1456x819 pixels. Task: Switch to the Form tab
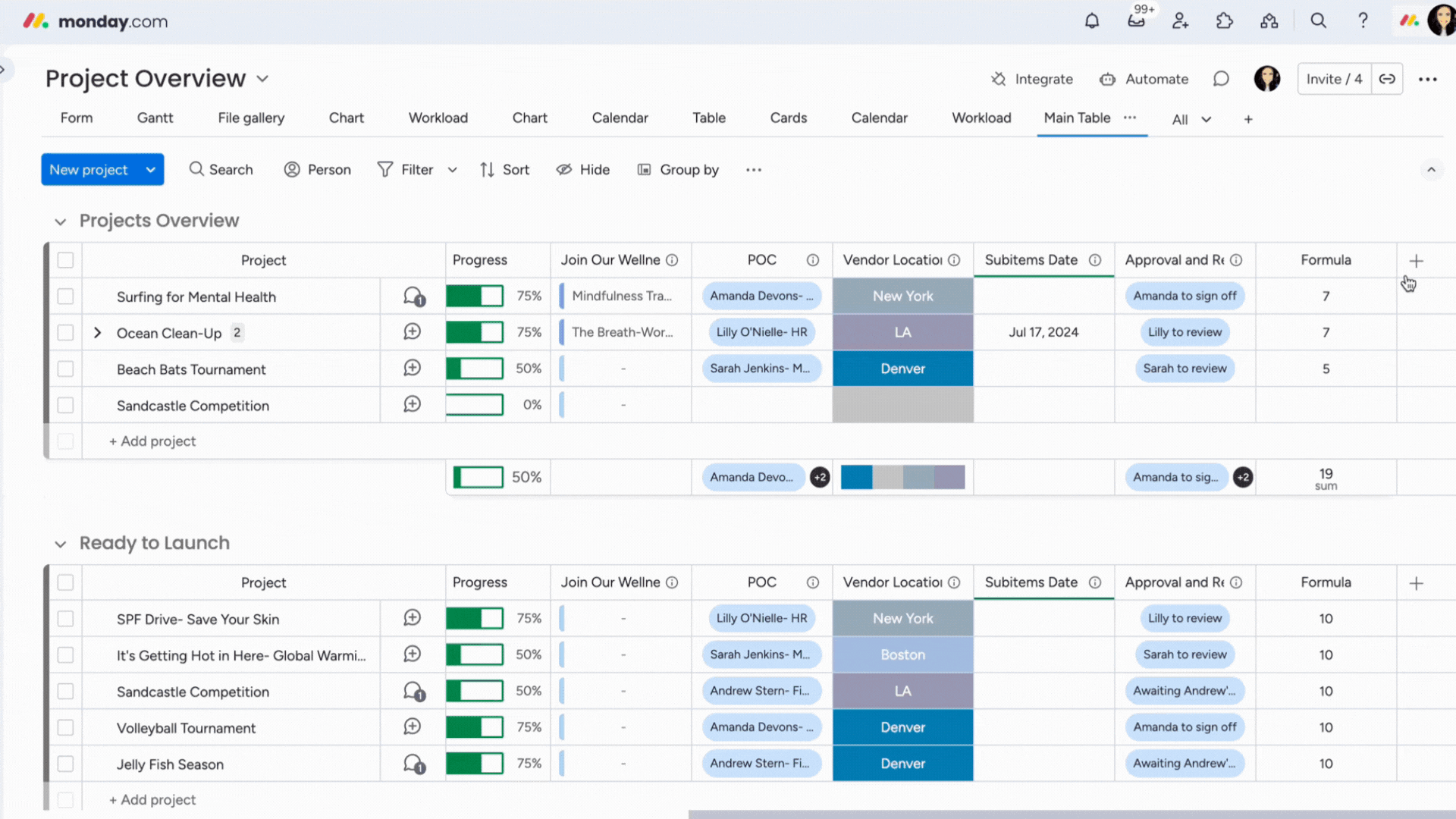pyautogui.click(x=77, y=118)
